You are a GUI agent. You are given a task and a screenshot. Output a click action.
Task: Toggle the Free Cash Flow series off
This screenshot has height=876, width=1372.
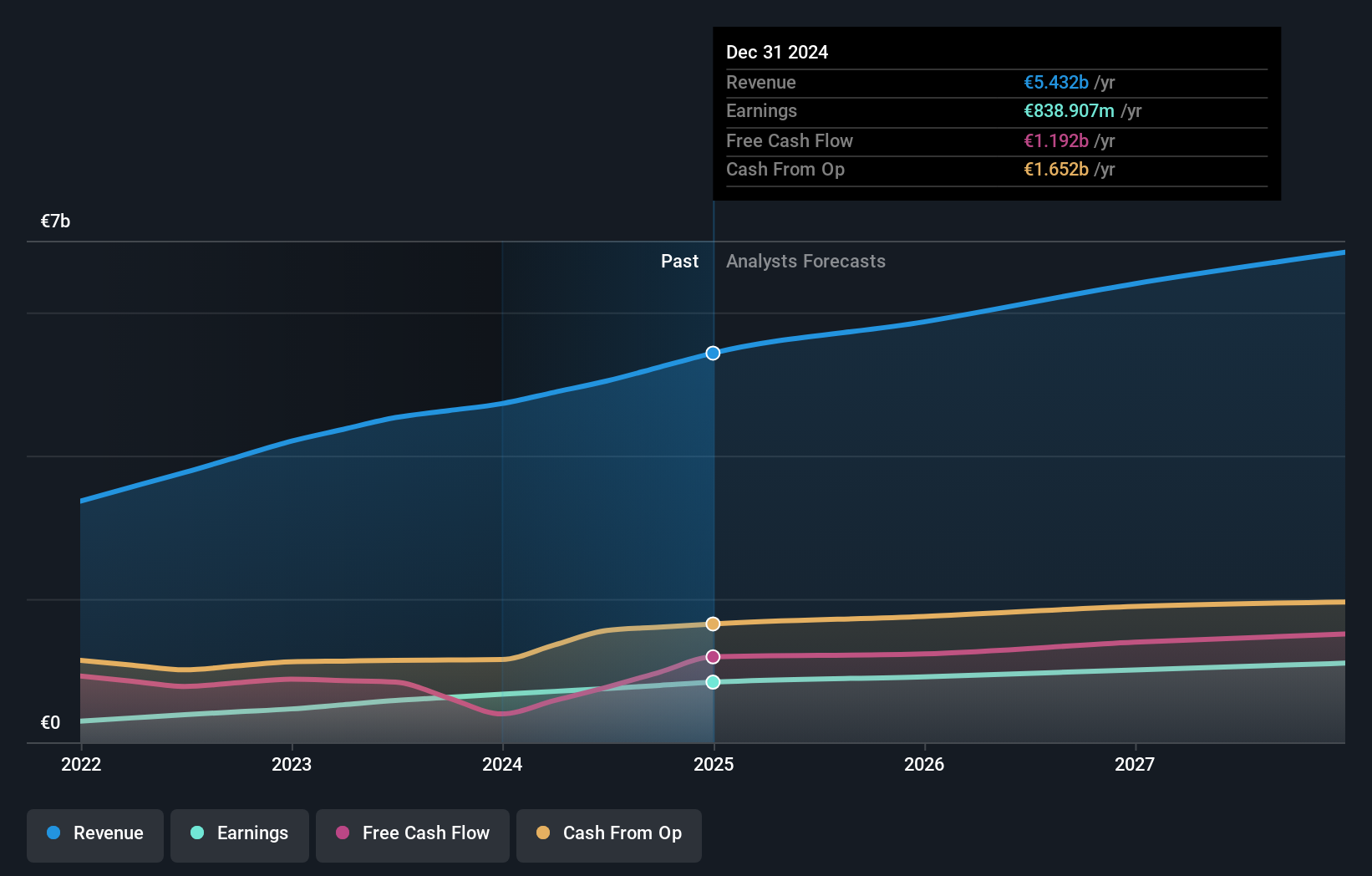[412, 834]
